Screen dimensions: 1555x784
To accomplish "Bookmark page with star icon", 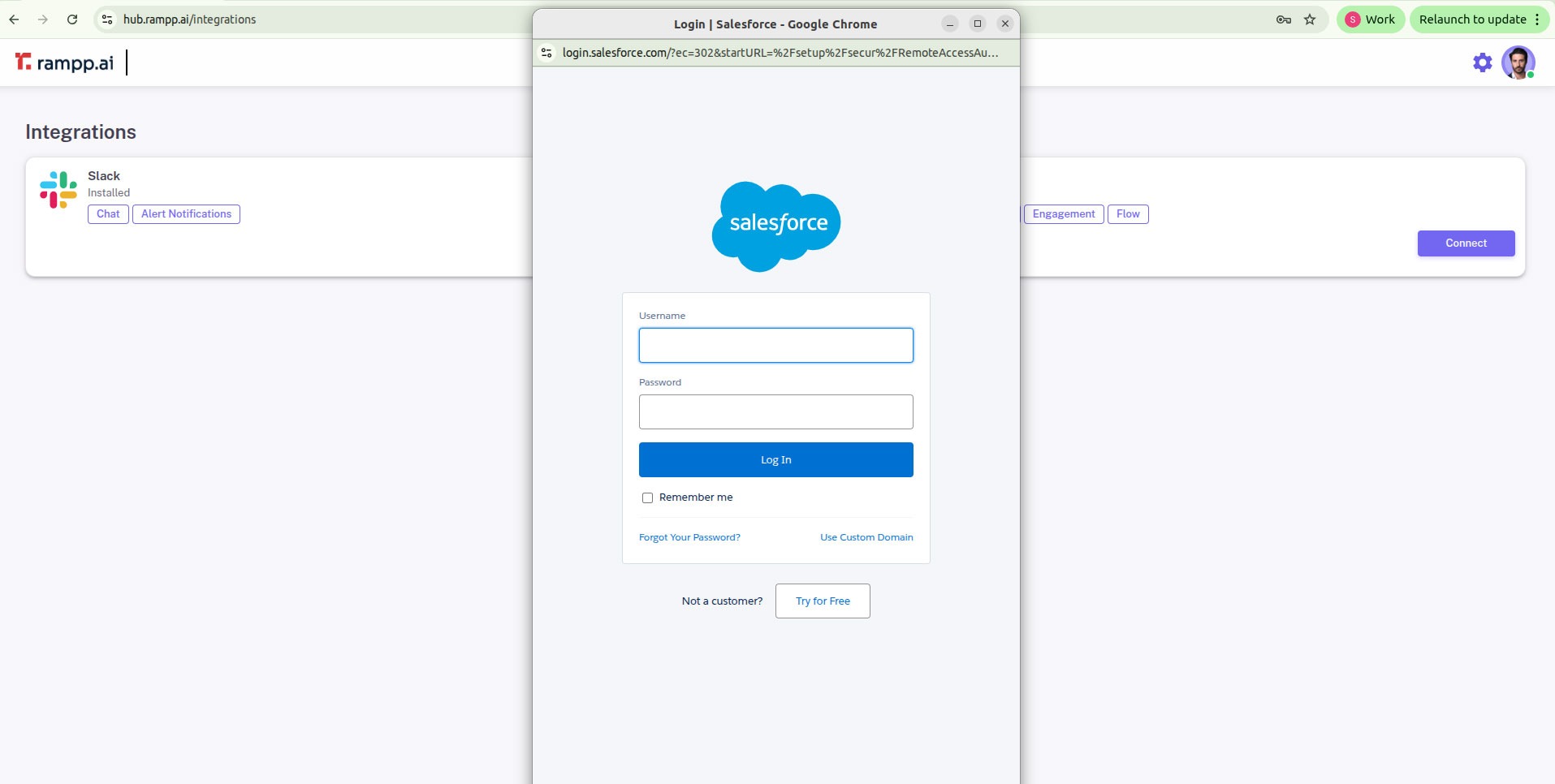I will 1310,19.
